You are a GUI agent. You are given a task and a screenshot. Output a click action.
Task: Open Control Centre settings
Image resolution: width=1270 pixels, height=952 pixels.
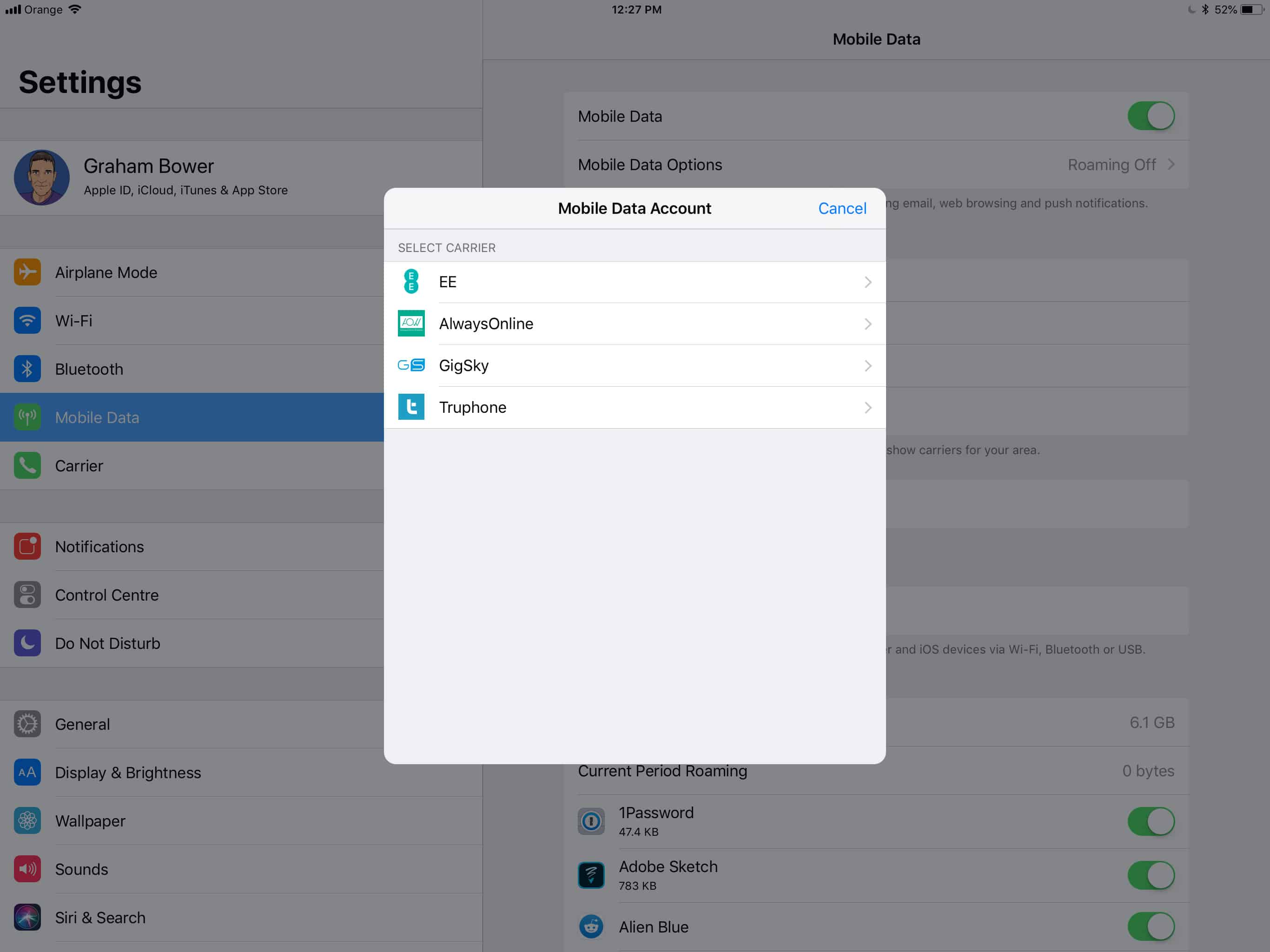coord(107,595)
